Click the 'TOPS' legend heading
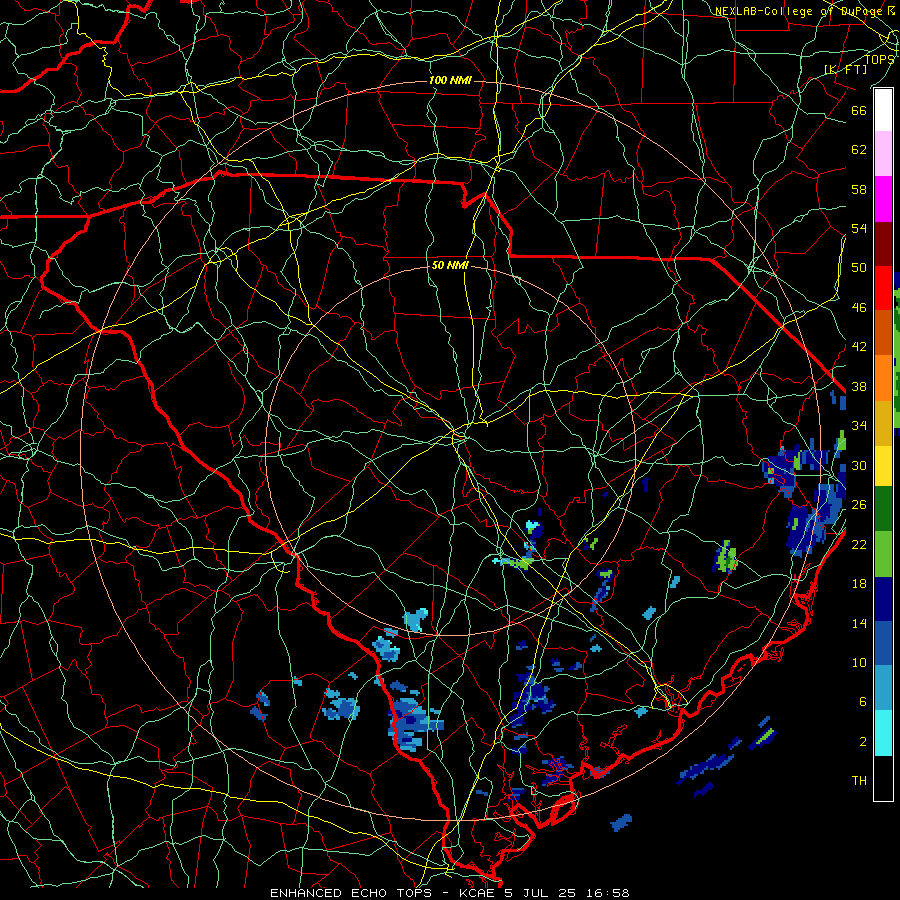 pyautogui.click(x=879, y=59)
